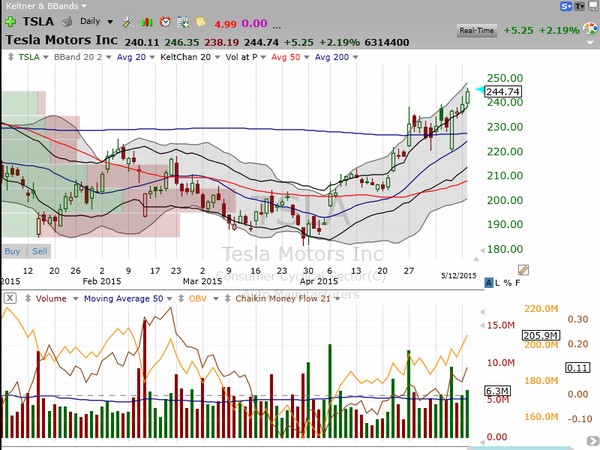Viewport: 600px width, 450px height.
Task: Expand the Avg 50 indicator dropdown
Action: click(306, 57)
